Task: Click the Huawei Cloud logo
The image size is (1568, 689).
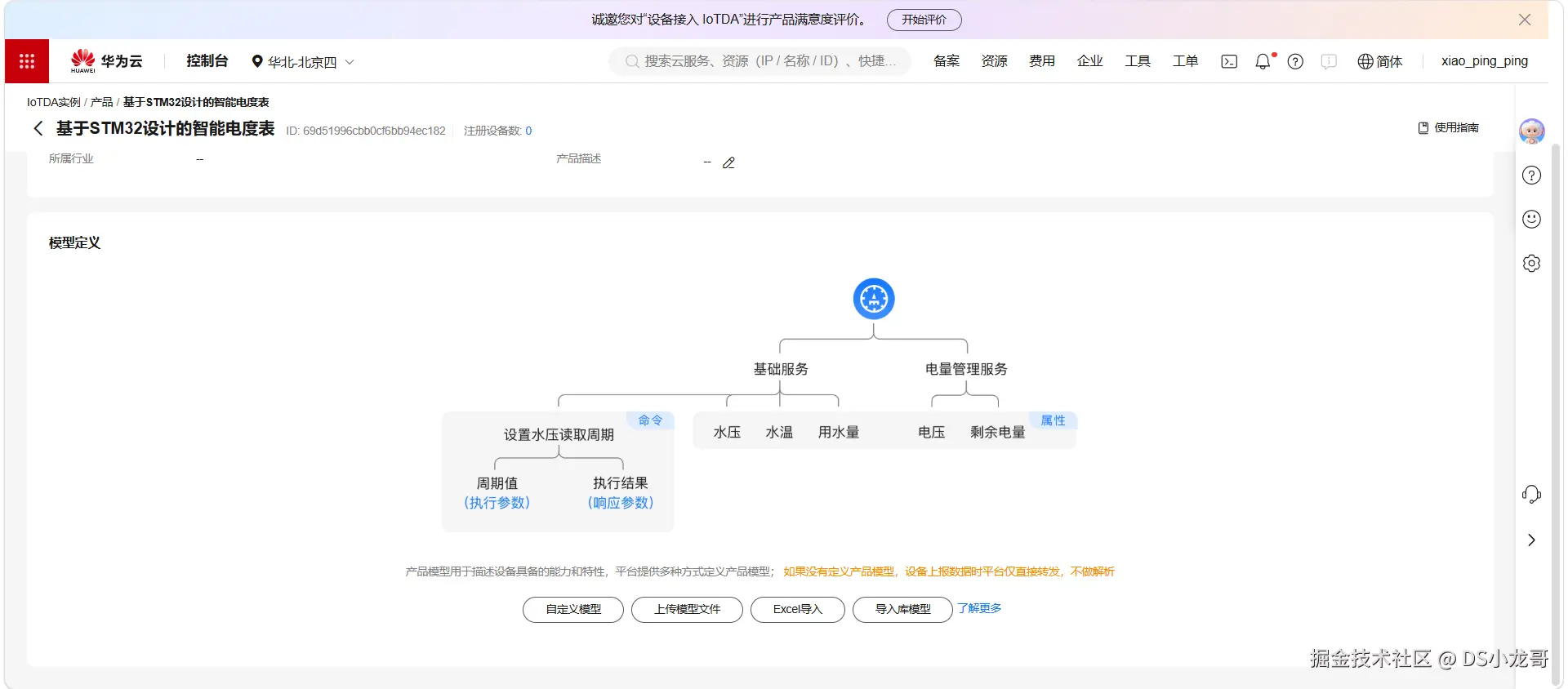Action: pyautogui.click(x=107, y=61)
